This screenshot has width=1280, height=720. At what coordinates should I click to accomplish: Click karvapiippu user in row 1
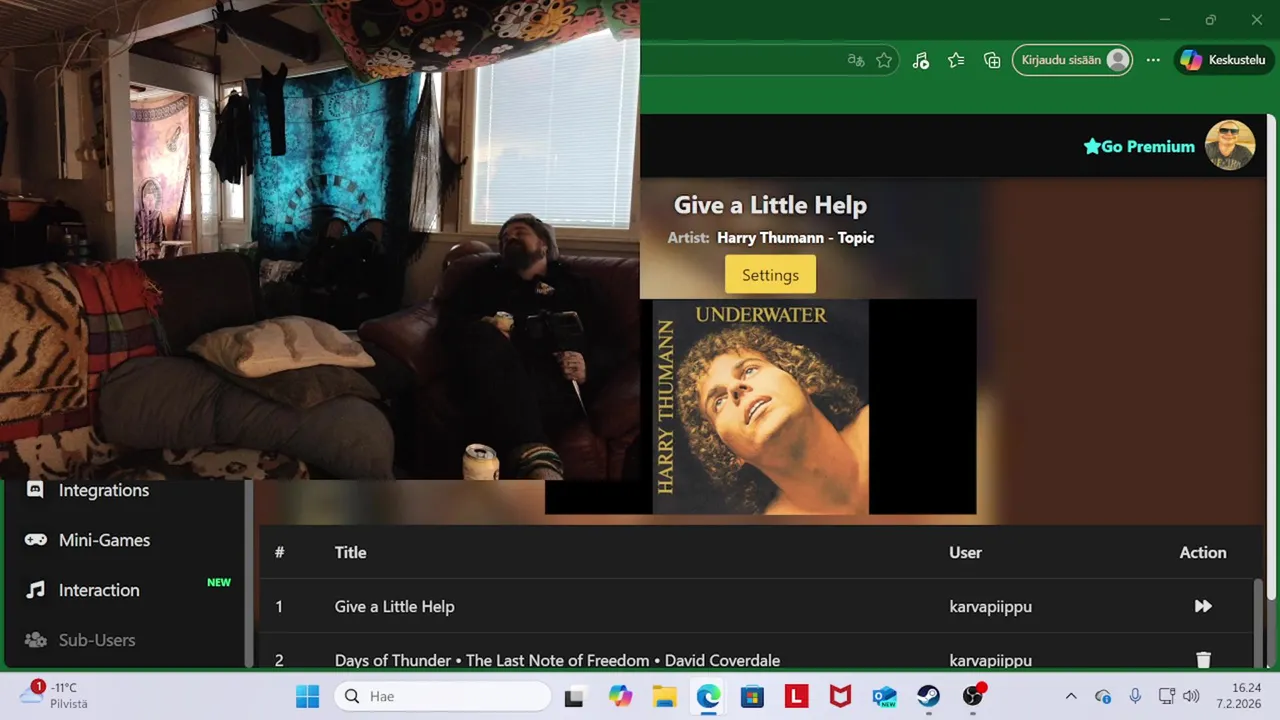[x=990, y=606]
